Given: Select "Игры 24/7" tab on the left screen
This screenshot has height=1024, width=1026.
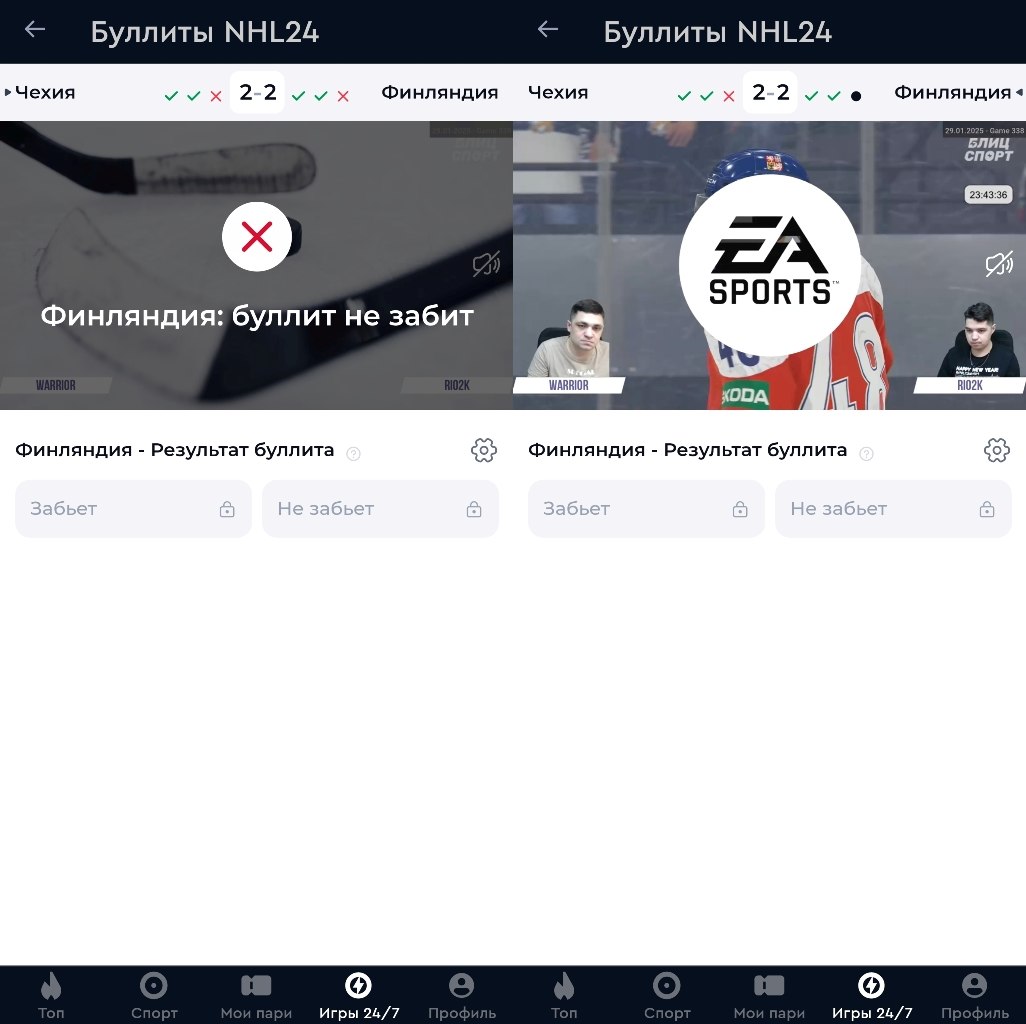Looking at the screenshot, I should pos(359,996).
